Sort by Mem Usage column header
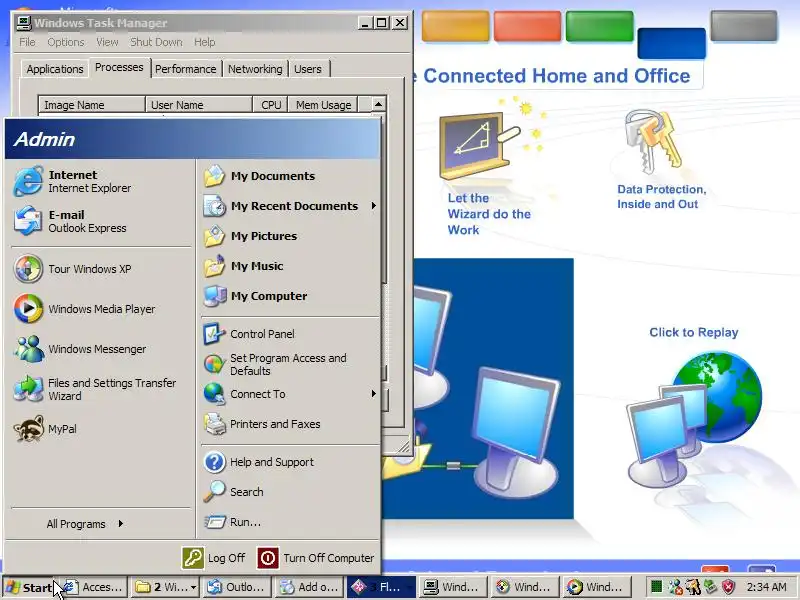Viewport: 800px width, 600px height. [323, 105]
